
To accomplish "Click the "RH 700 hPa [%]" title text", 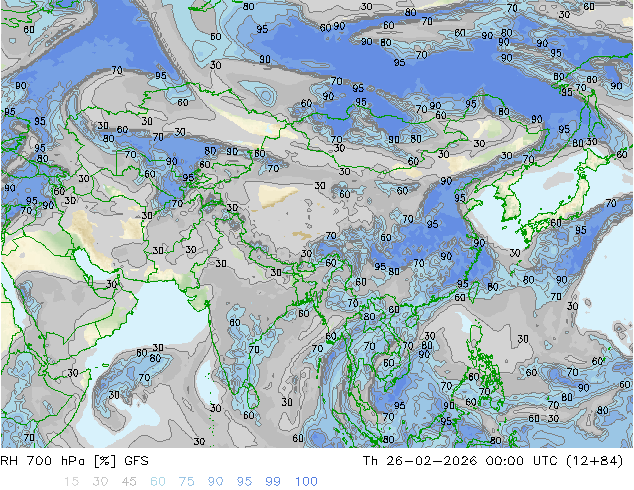I will tap(58, 461).
